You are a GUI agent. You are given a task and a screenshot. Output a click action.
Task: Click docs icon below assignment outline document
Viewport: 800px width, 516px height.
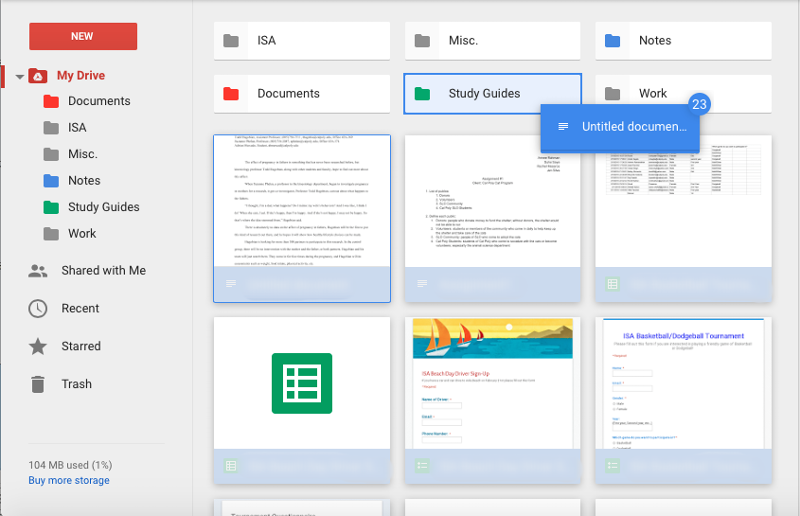[422, 283]
